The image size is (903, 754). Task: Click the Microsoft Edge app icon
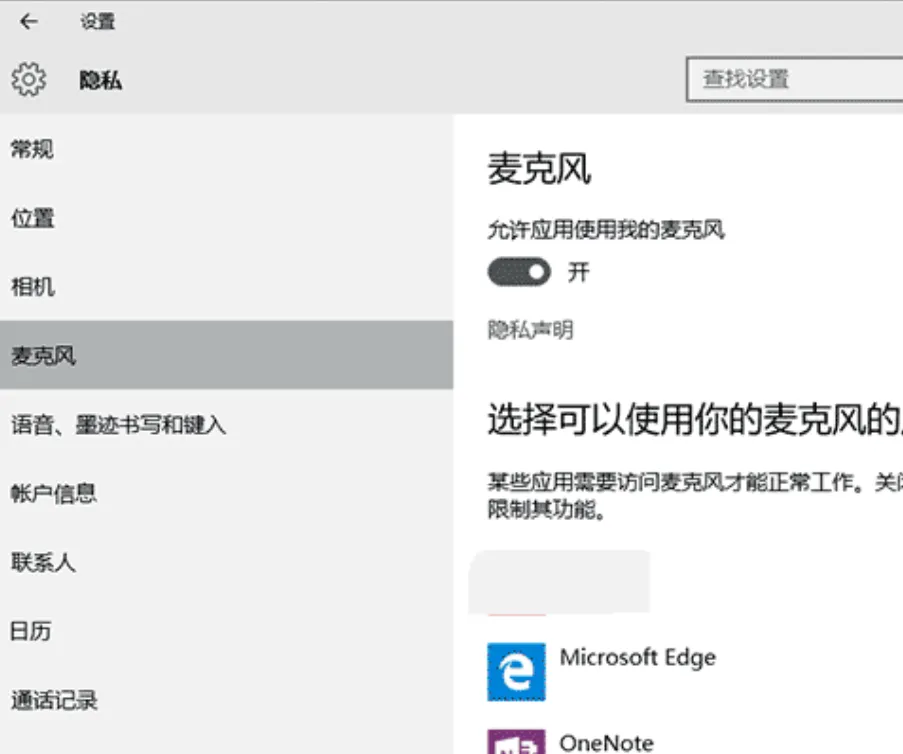[516, 670]
